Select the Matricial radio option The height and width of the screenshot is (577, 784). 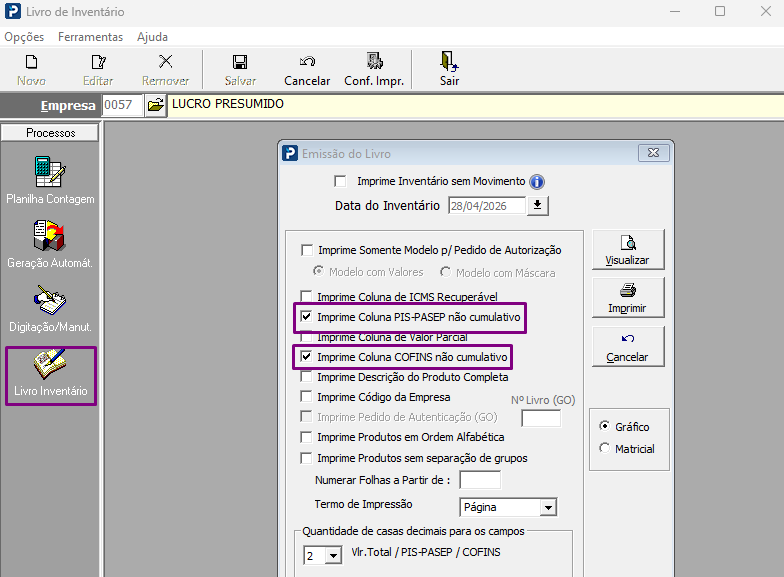(x=604, y=448)
